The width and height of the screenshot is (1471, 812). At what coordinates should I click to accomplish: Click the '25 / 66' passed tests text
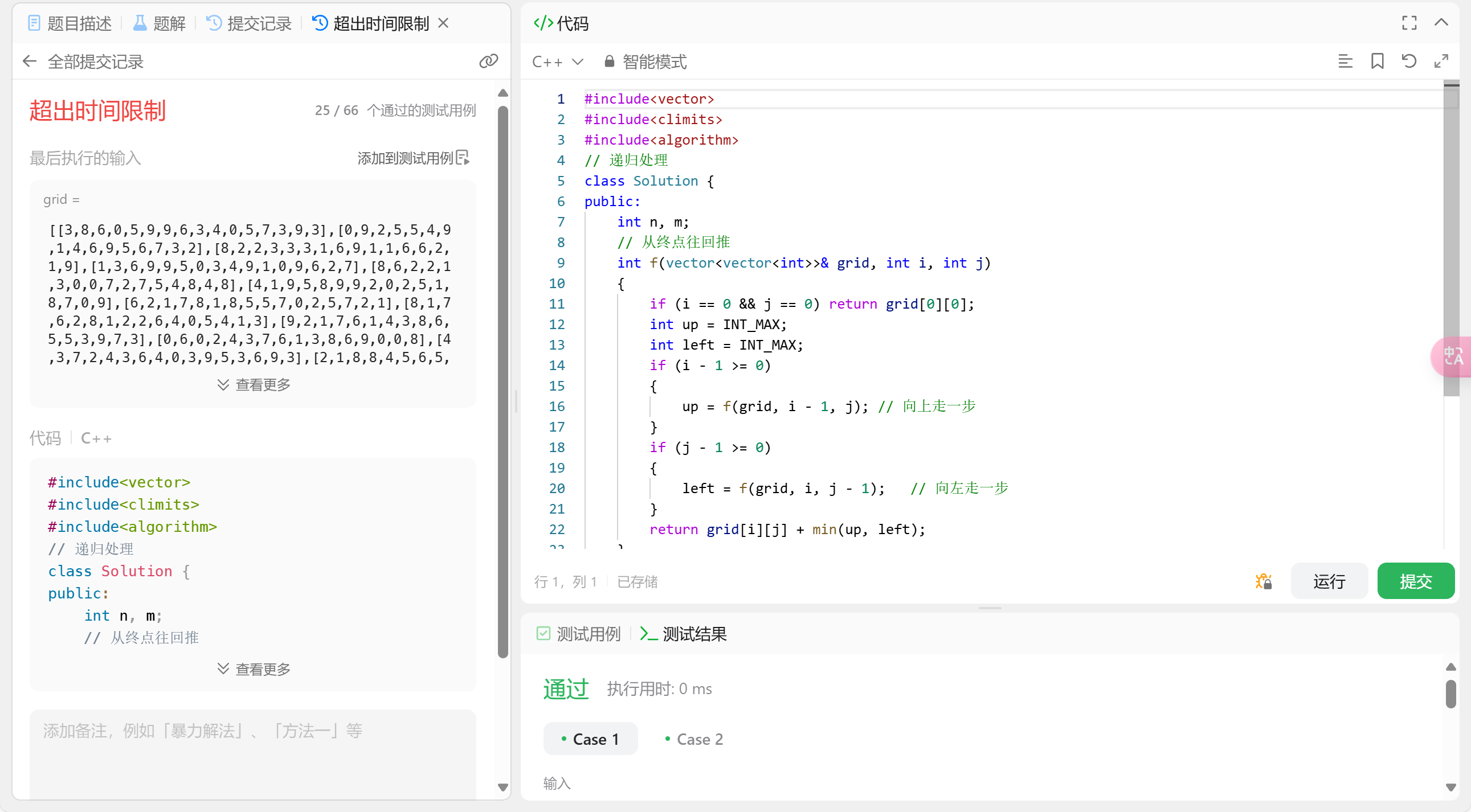(x=336, y=110)
